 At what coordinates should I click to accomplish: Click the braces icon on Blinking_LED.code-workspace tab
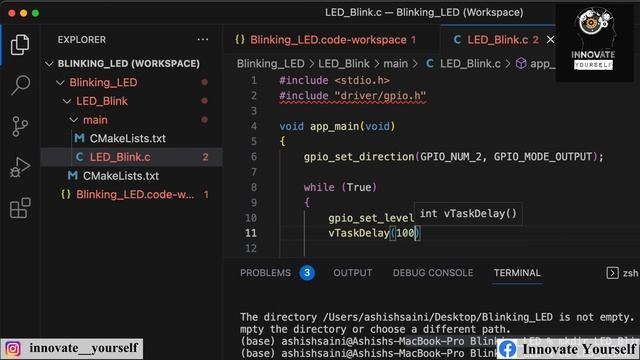240,40
